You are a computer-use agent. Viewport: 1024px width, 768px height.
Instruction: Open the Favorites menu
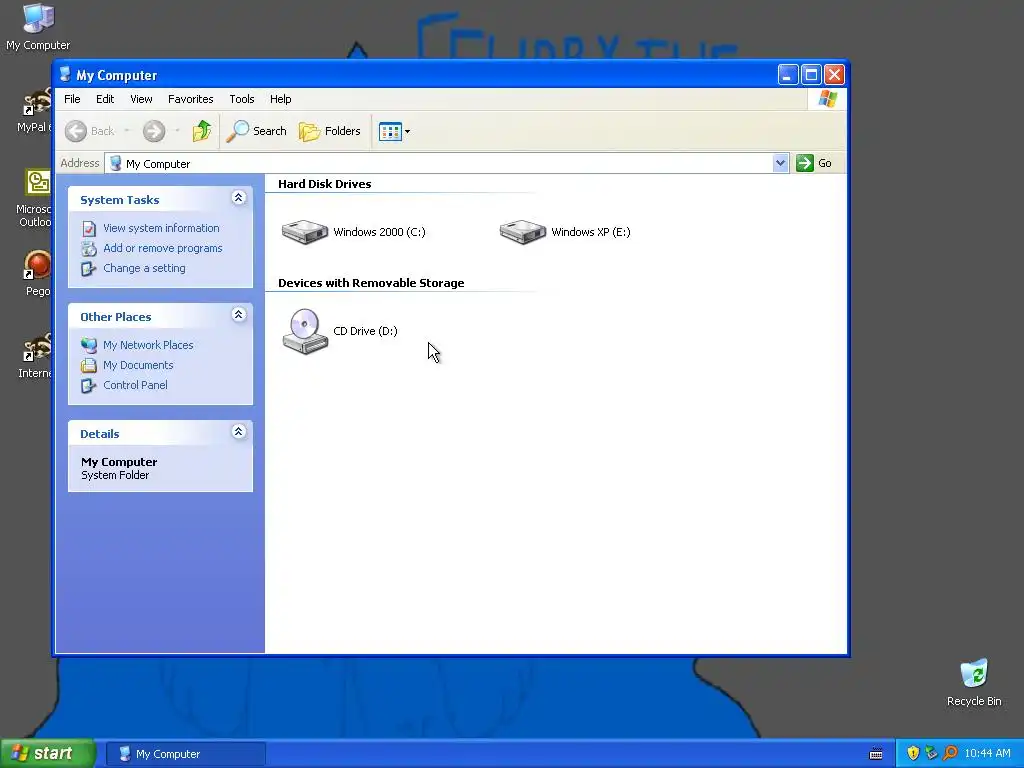click(191, 99)
